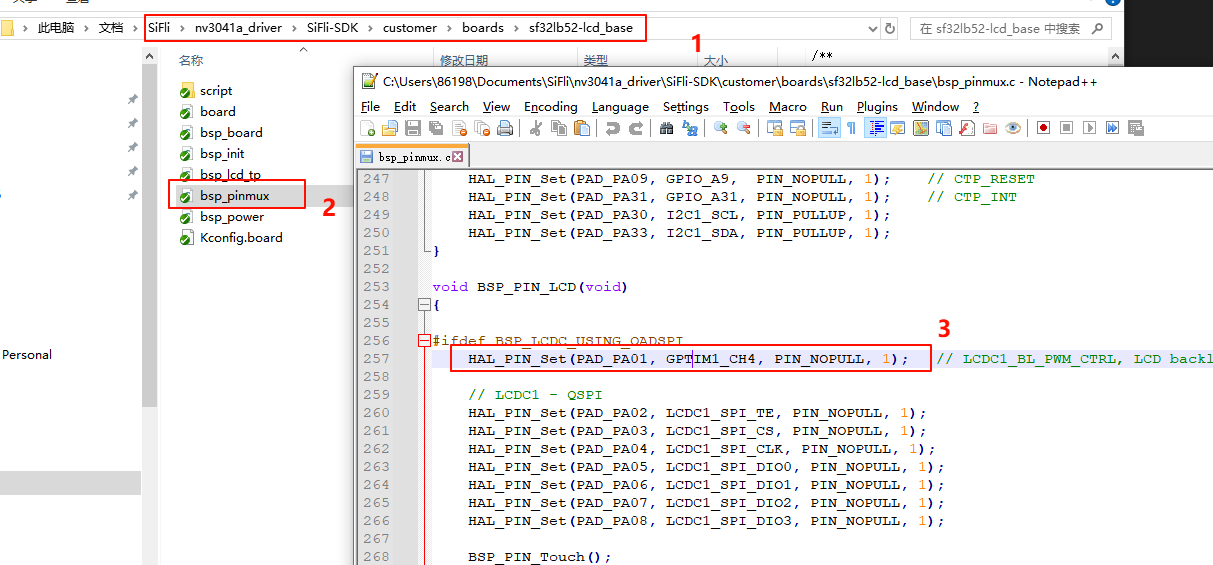Image resolution: width=1213 pixels, height=565 pixels.
Task: Click the Copy toolbar icon
Action: (x=558, y=128)
